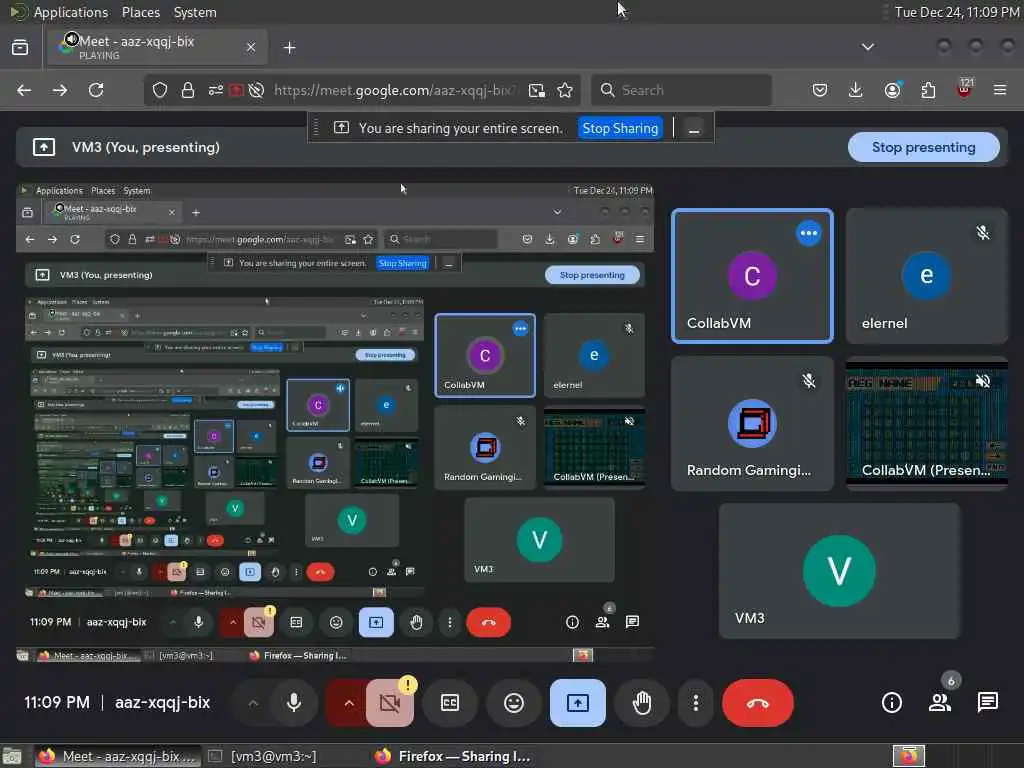Viewport: 1024px width, 768px height.
Task: Click the meet.google.com address bar
Action: coord(394,90)
